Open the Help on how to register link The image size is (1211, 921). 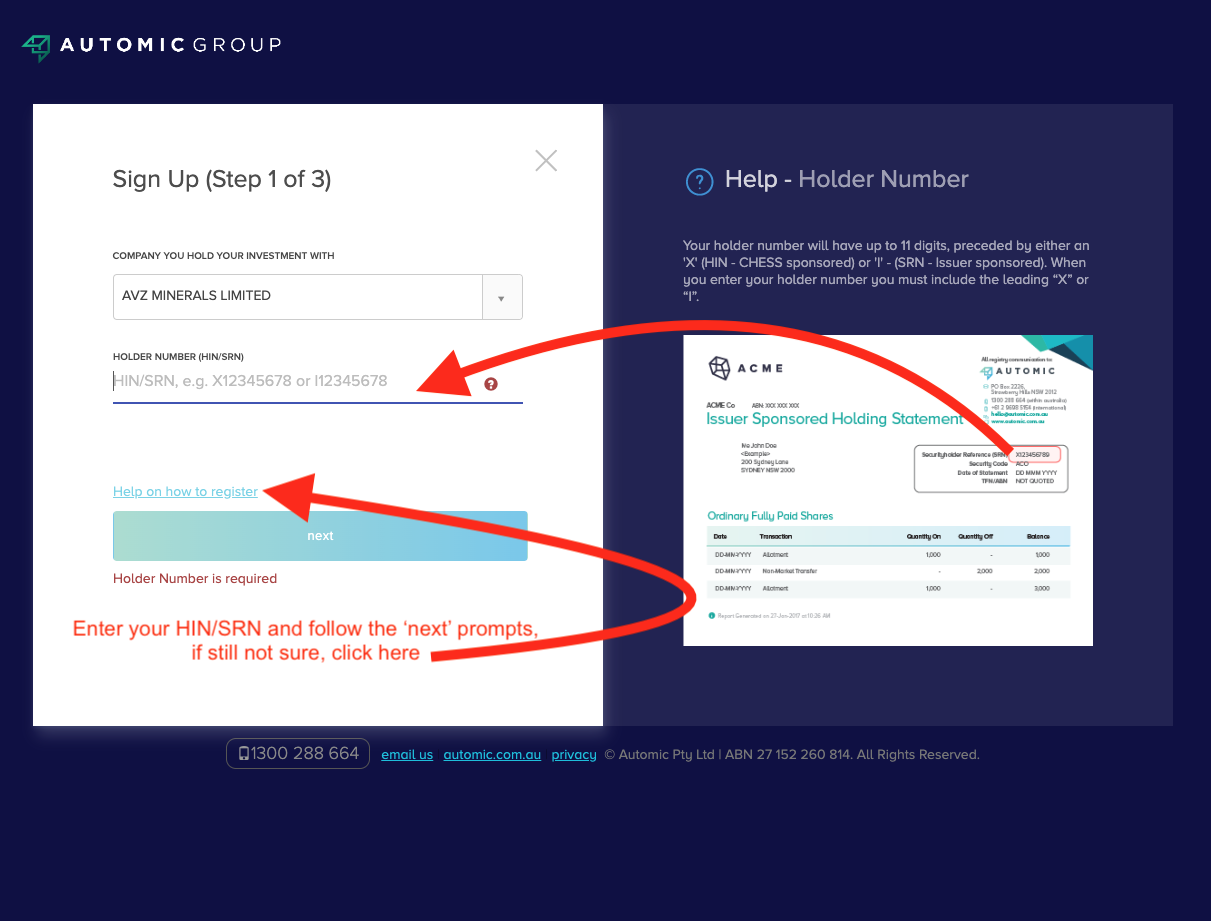tap(185, 492)
